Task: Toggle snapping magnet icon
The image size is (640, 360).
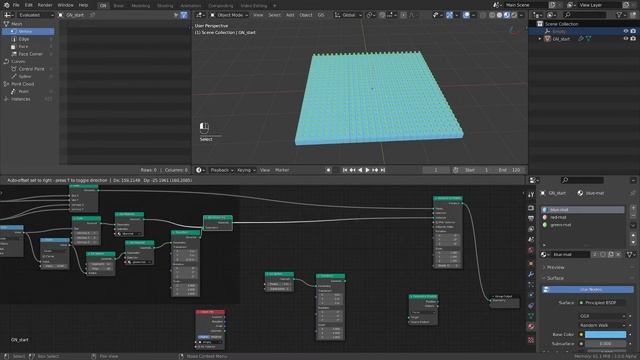Action: coord(382,15)
